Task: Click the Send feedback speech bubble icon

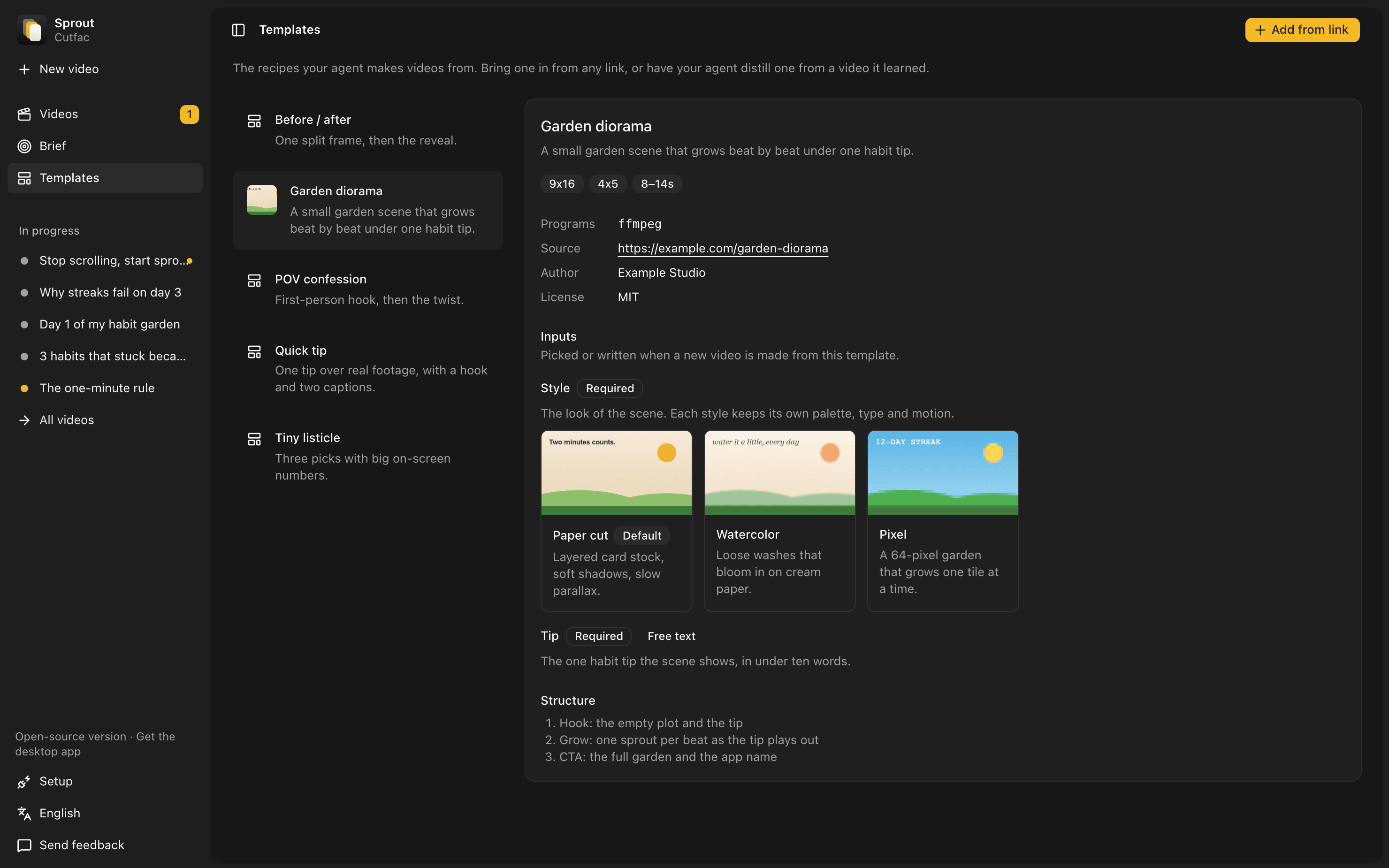Action: (24, 845)
